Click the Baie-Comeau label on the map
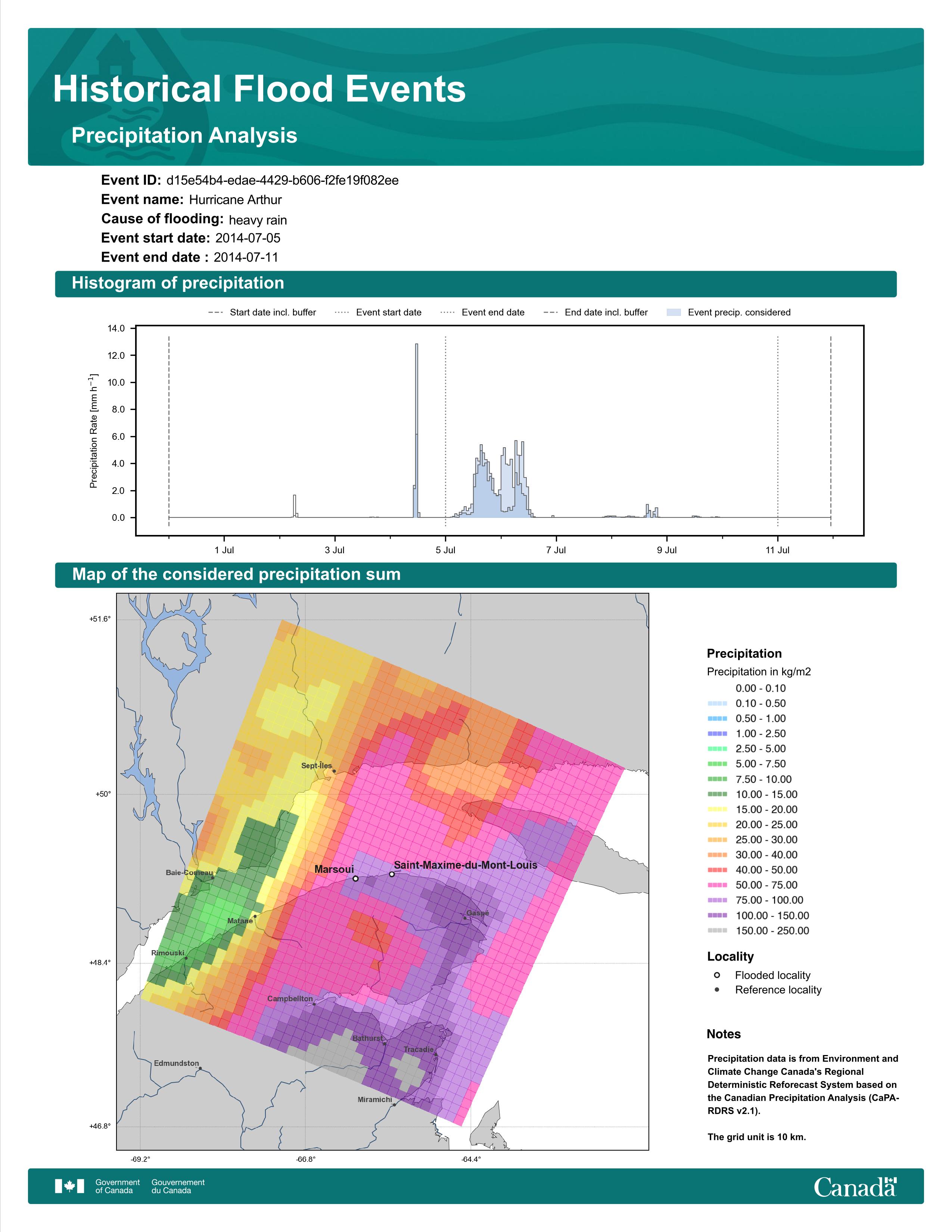952x1232 pixels. click(190, 873)
